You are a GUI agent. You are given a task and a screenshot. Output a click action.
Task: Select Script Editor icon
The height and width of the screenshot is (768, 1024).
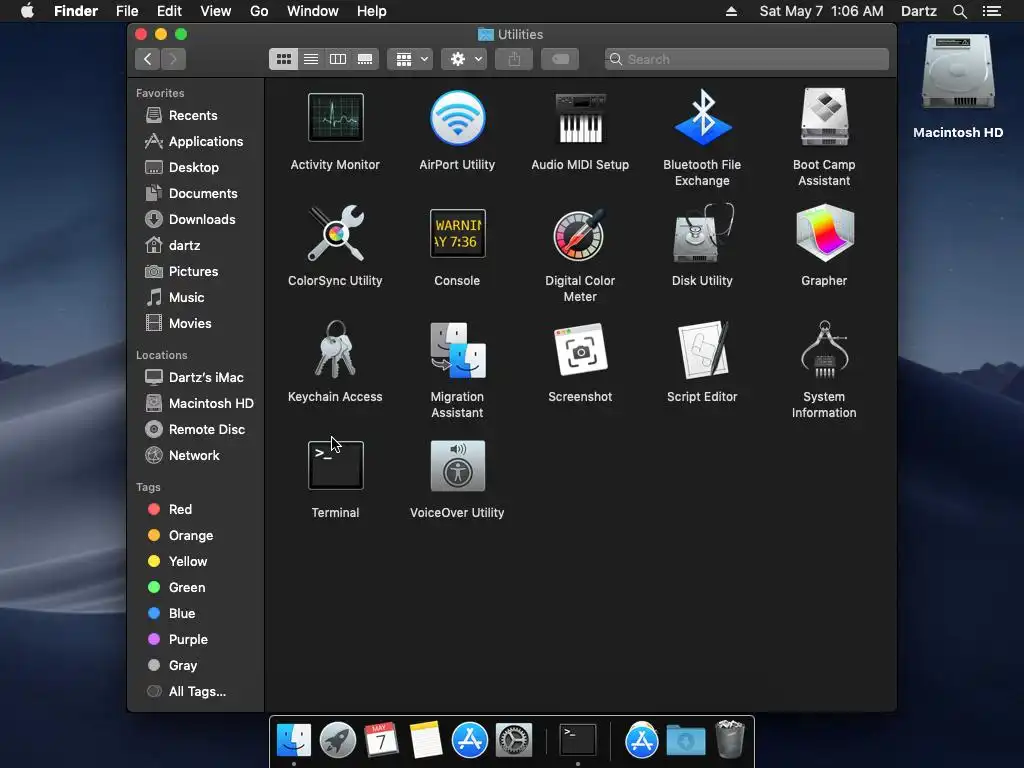(x=702, y=349)
